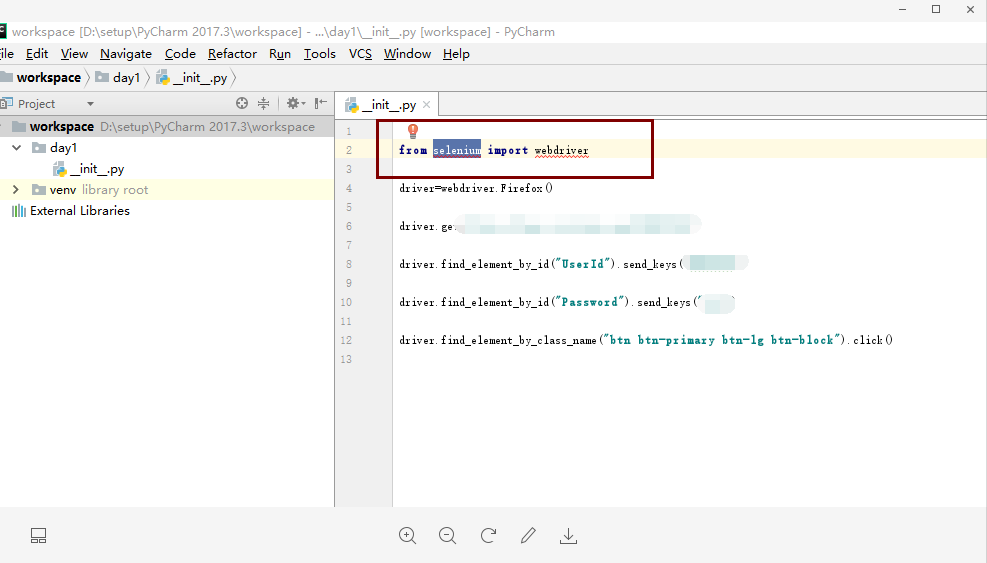The image size is (987, 563).
Task: Select the __init__.py editor tab
Action: tap(387, 105)
